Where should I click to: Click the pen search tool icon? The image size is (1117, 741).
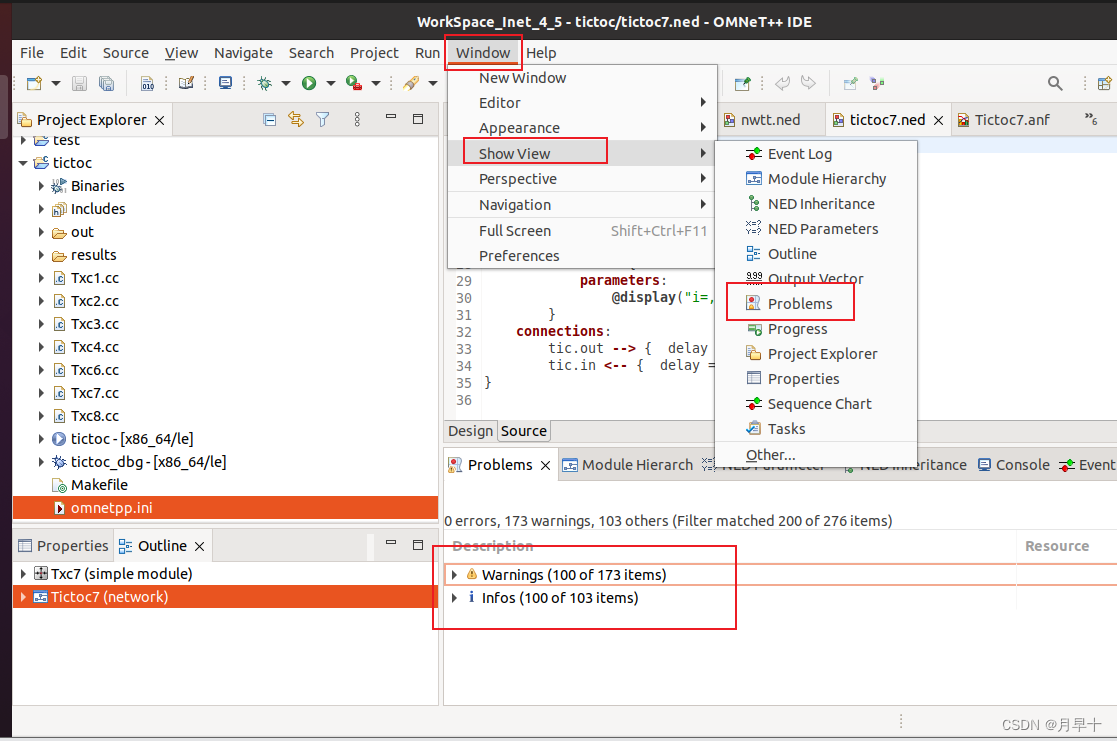[410, 83]
